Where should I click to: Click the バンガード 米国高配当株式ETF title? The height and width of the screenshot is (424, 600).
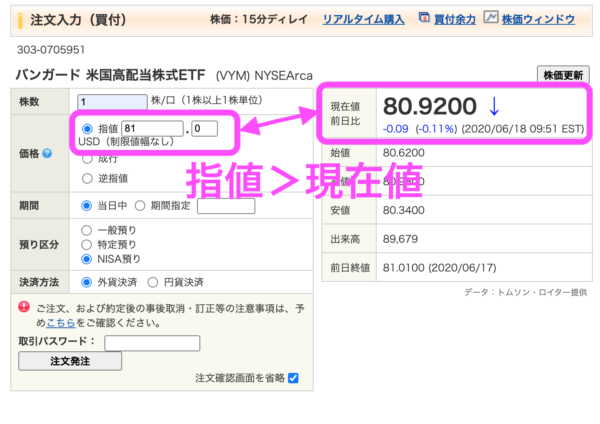click(x=111, y=75)
